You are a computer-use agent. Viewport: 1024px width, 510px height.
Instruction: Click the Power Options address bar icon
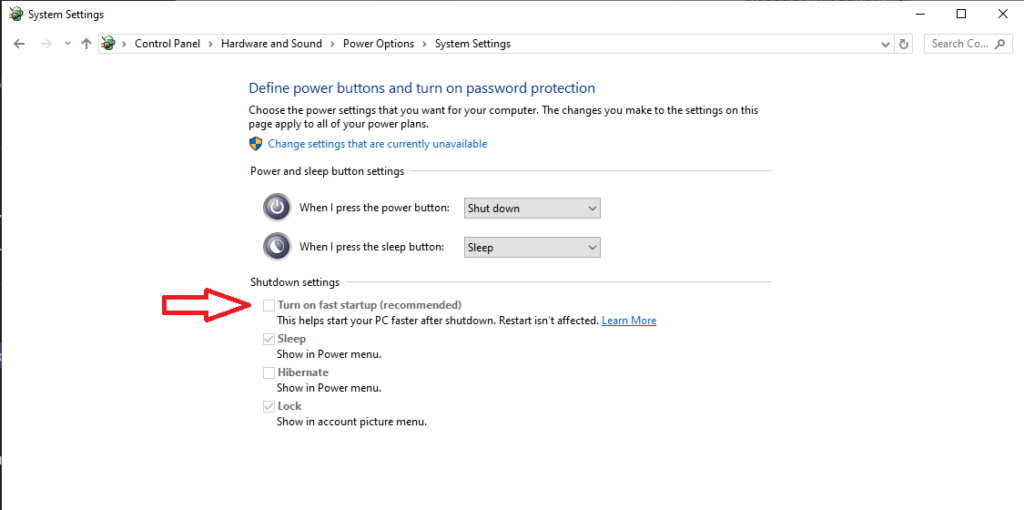108,44
